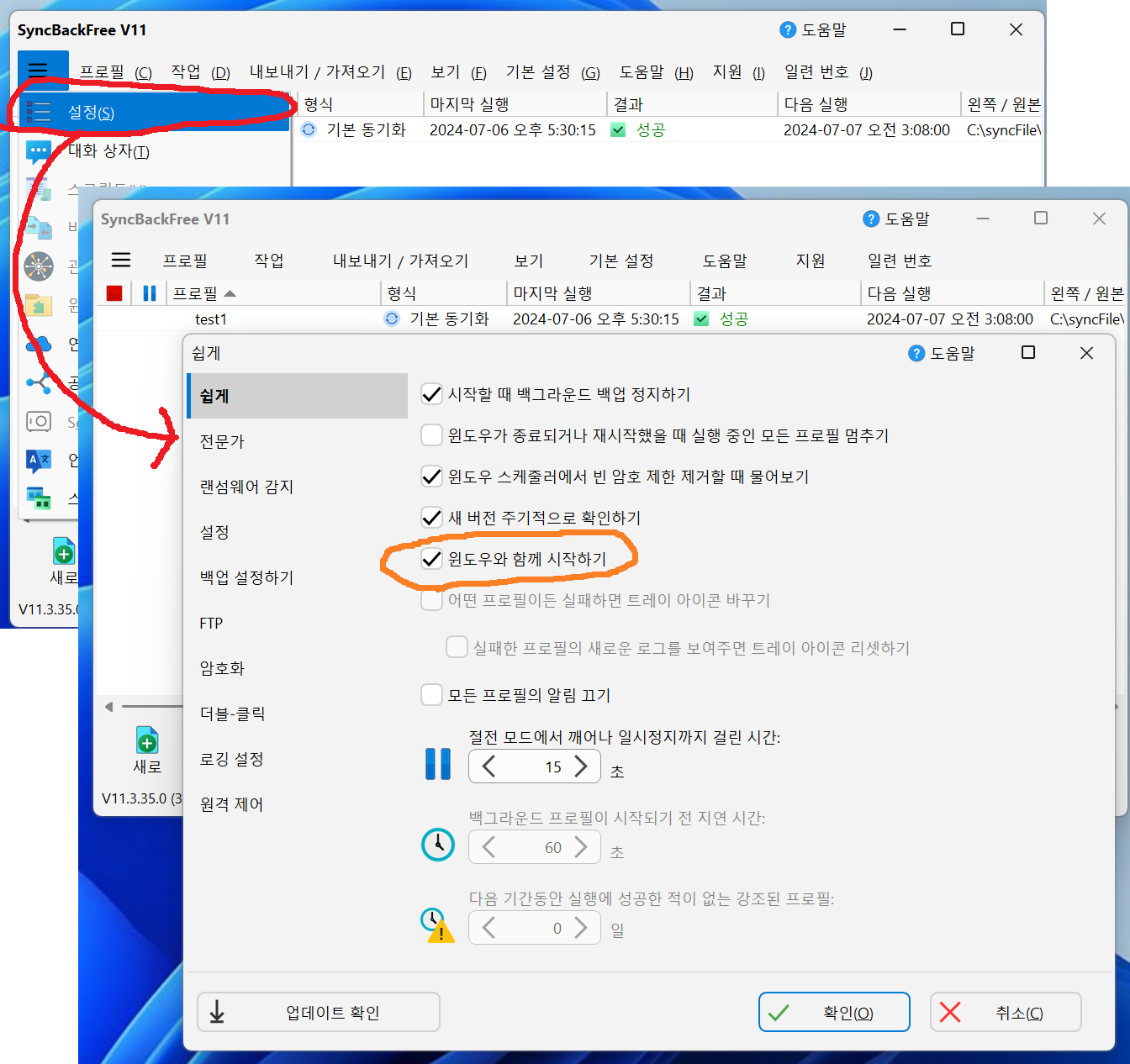Open 보기 menu in the middle window
Viewport: 1130px width, 1064px height.
(x=529, y=261)
